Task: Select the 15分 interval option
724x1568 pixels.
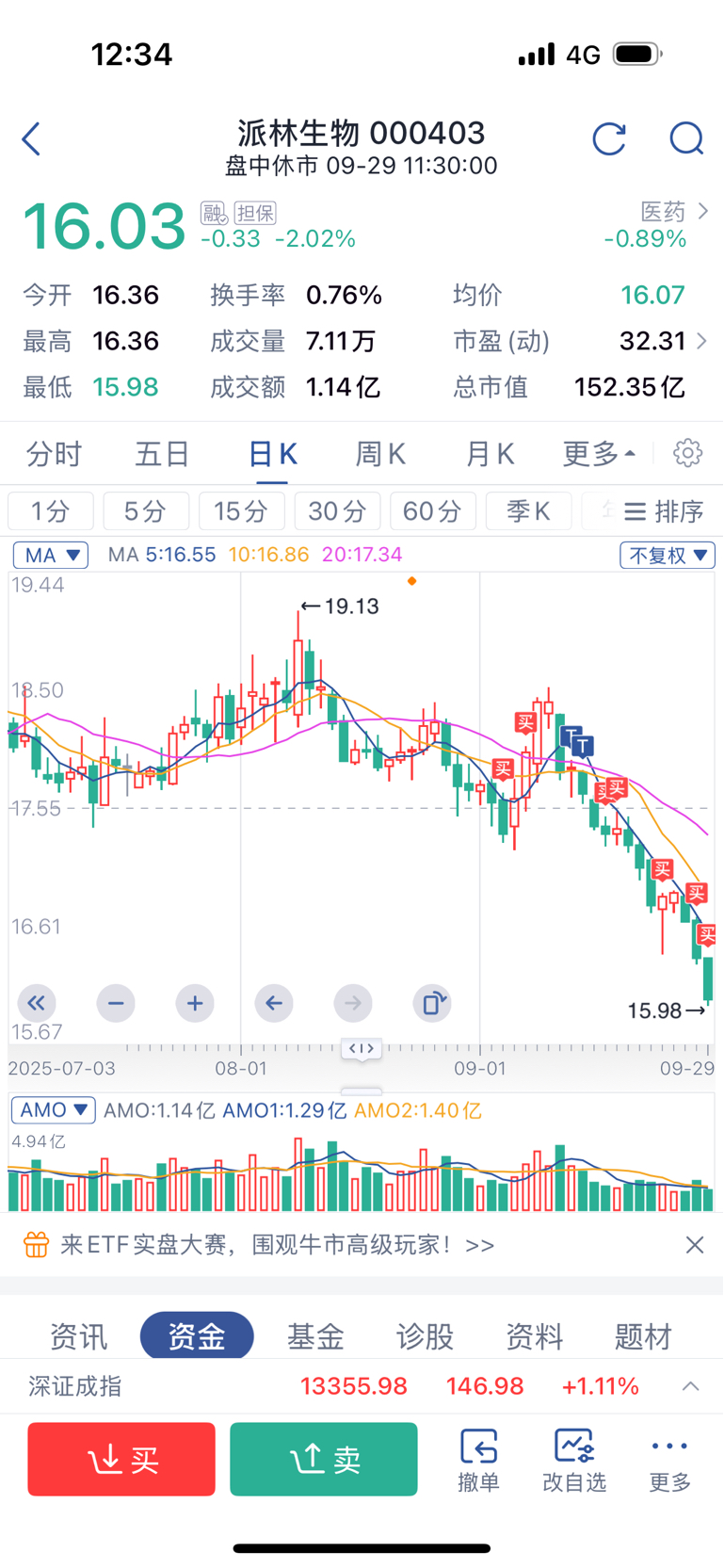Action: click(241, 511)
